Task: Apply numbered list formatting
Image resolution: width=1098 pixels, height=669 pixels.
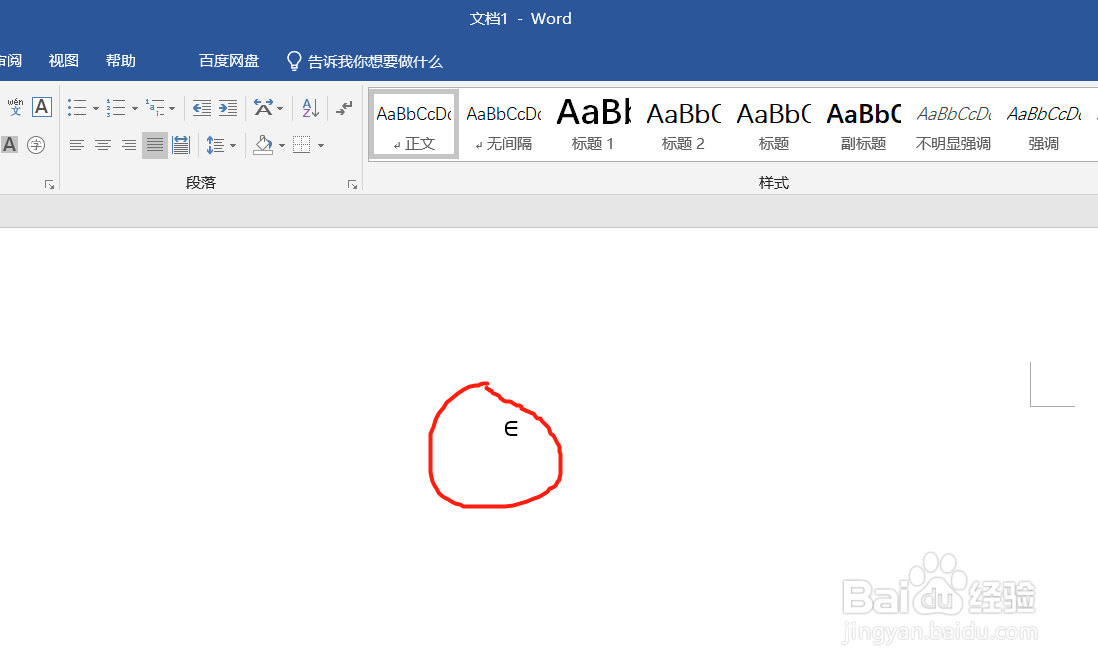Action: [x=116, y=108]
